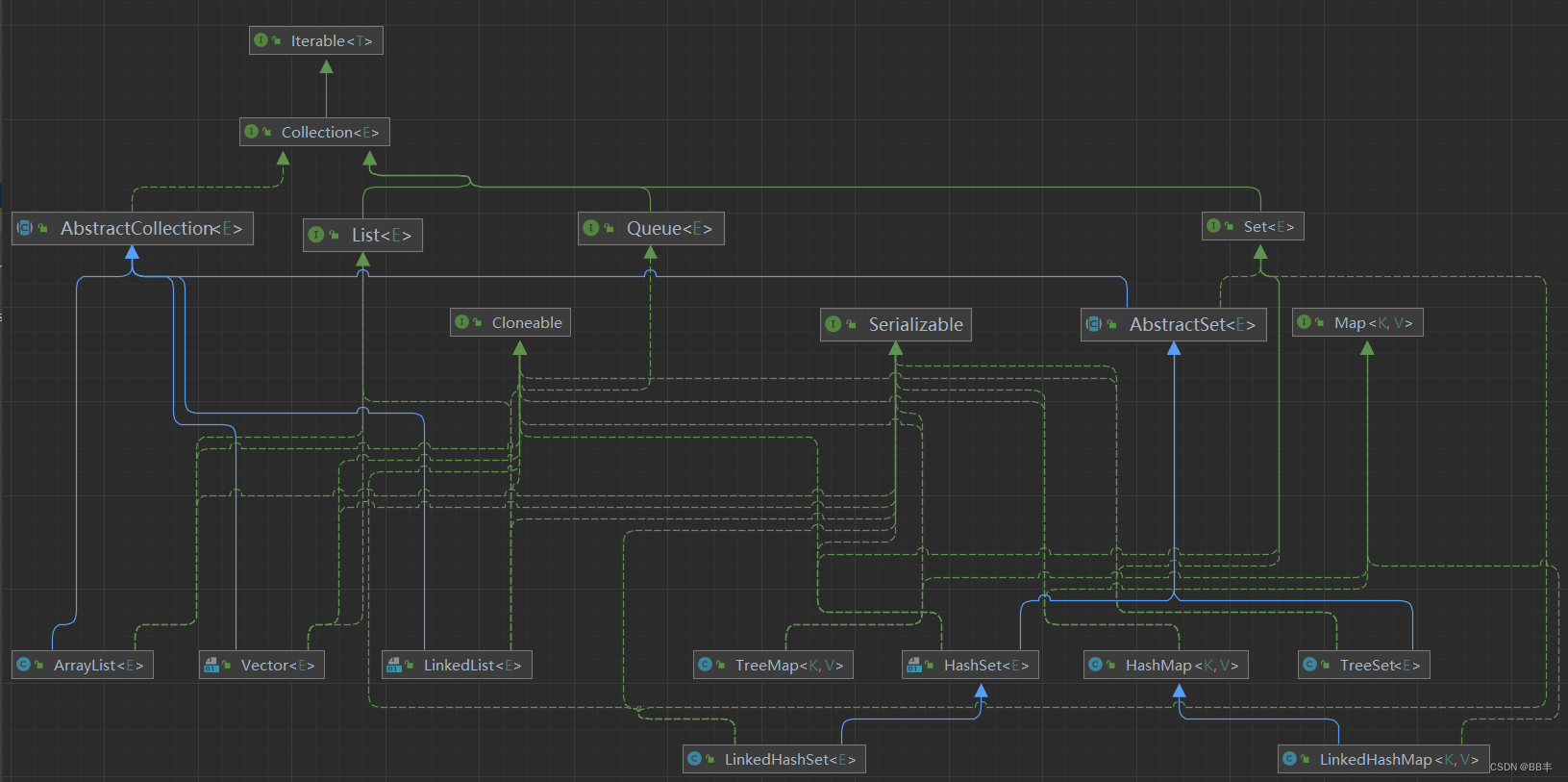The width and height of the screenshot is (1568, 782).
Task: Click the Set<E> label
Action: [1268, 226]
